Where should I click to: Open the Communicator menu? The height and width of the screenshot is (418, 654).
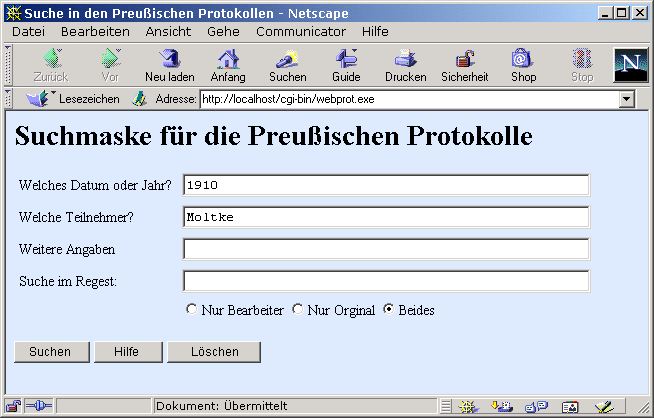pos(301,32)
